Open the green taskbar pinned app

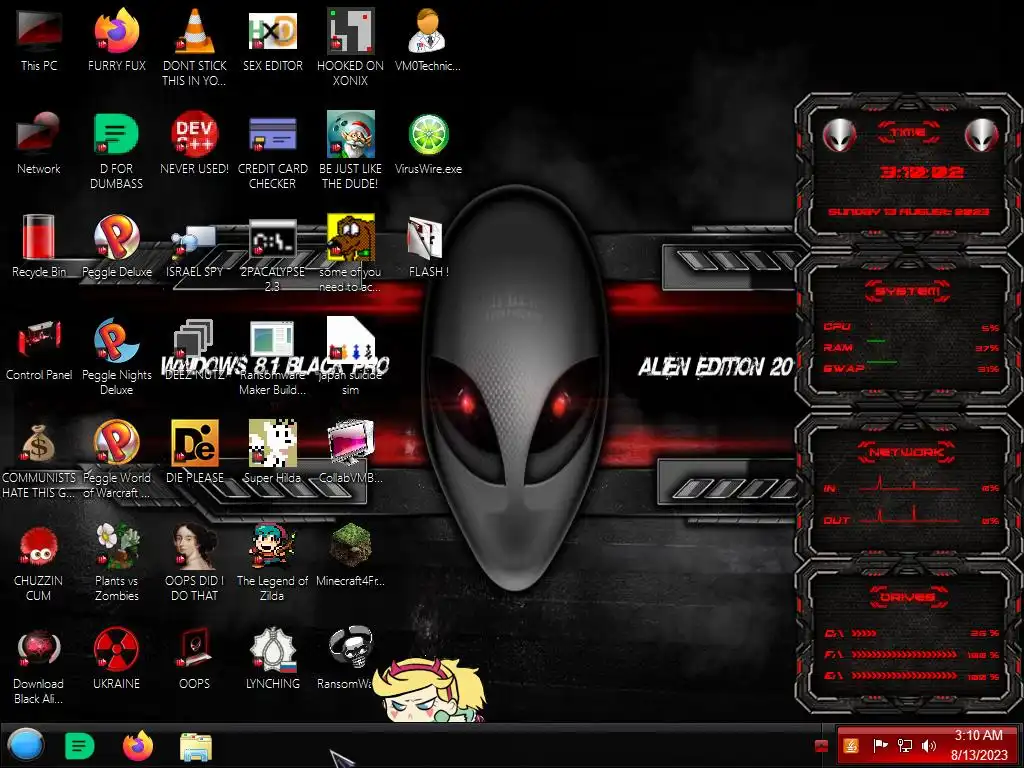click(80, 746)
